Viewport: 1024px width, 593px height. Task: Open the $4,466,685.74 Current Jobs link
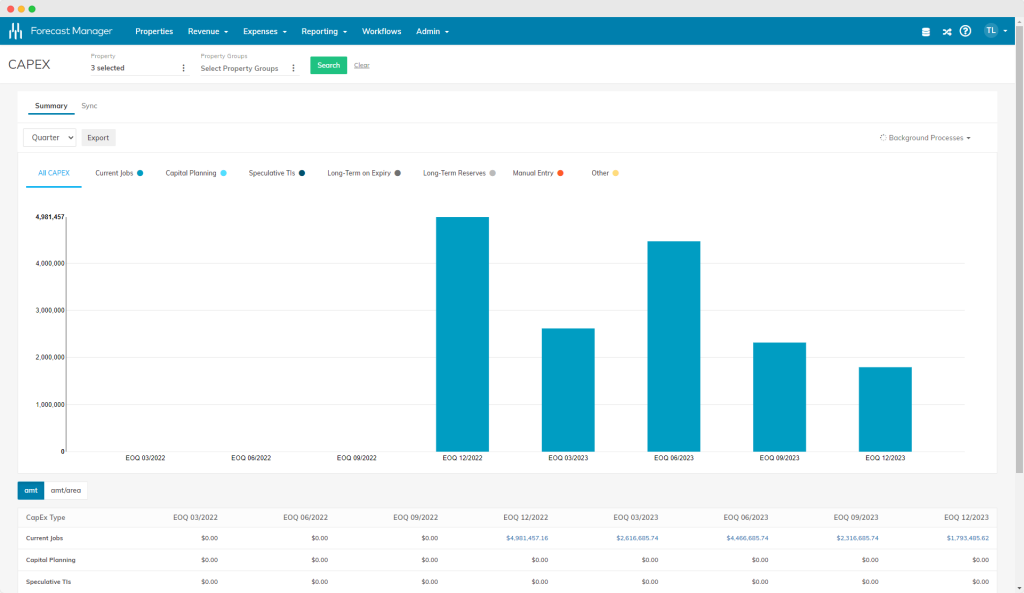pos(747,538)
